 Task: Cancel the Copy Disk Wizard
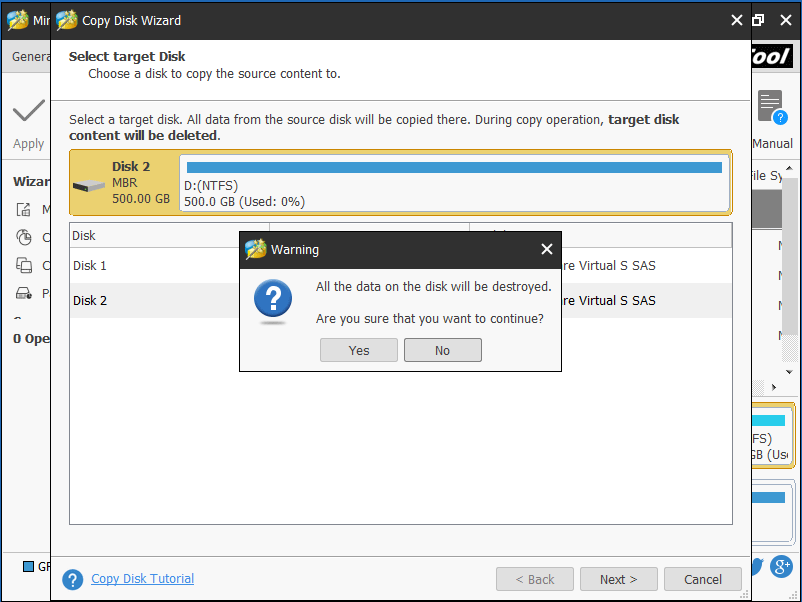703,579
